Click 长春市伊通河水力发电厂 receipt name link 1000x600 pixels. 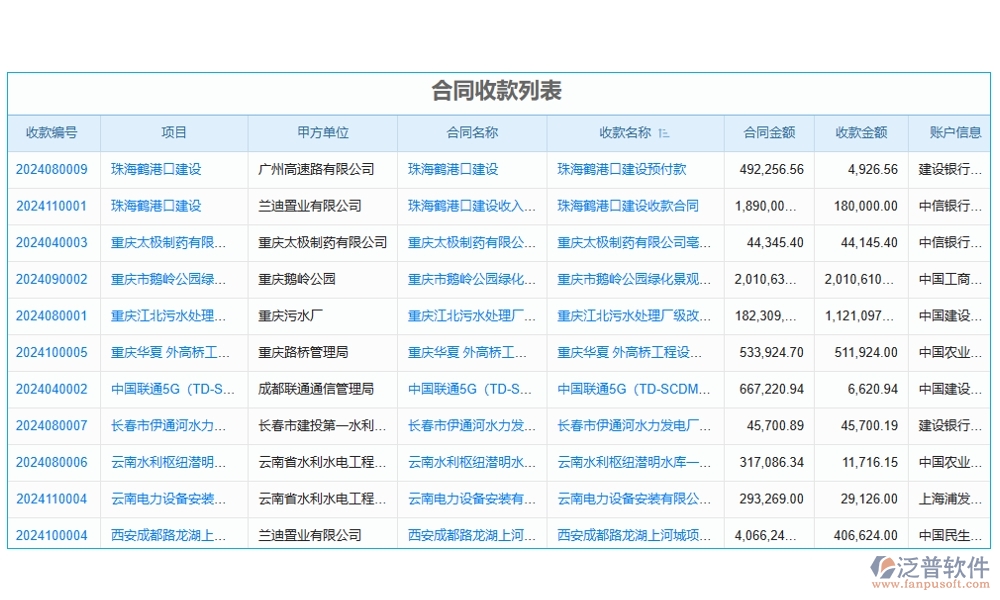(x=632, y=425)
